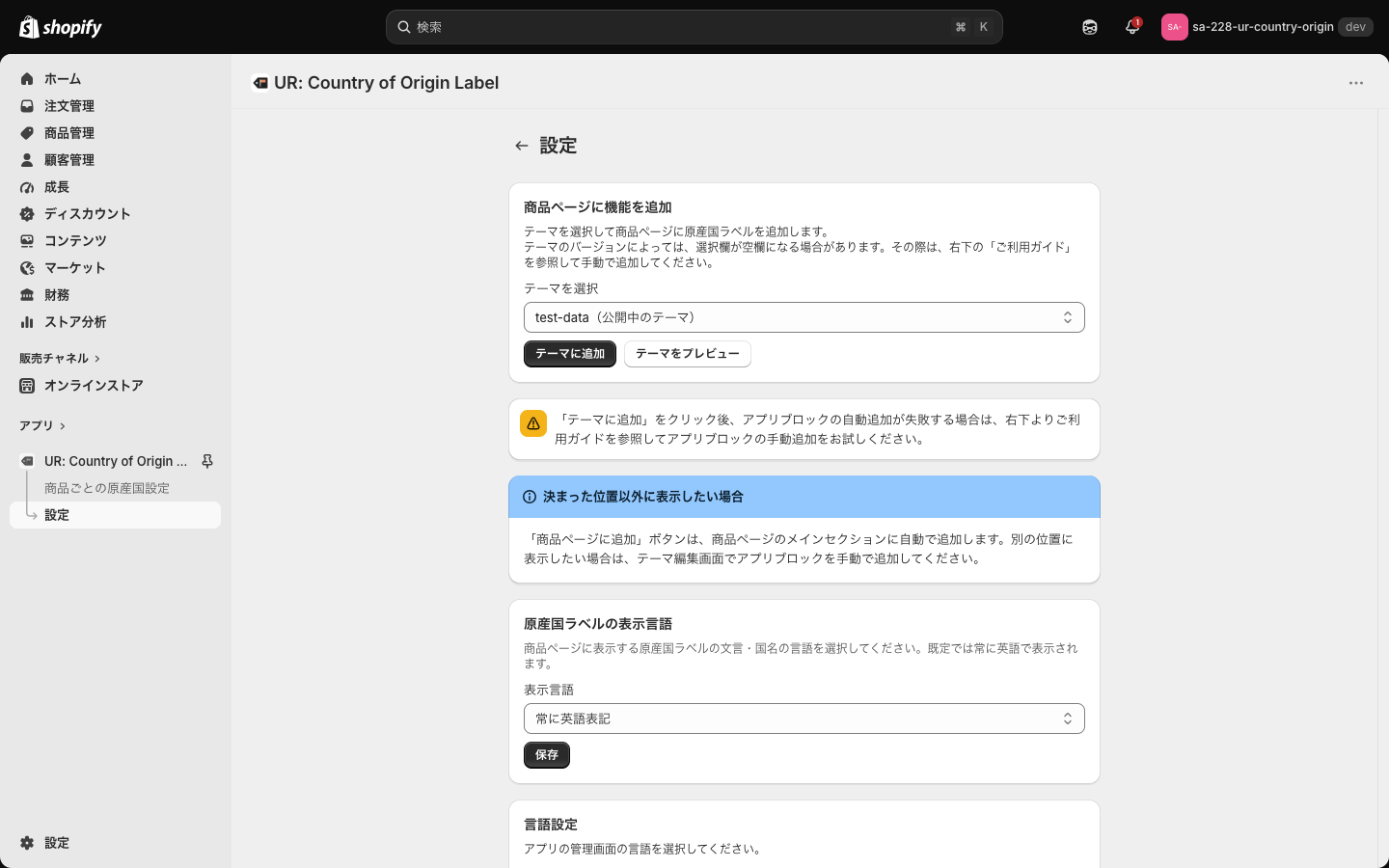The width and height of the screenshot is (1389, 868).
Task: Open the テーマを選択 dropdown
Action: (x=804, y=317)
